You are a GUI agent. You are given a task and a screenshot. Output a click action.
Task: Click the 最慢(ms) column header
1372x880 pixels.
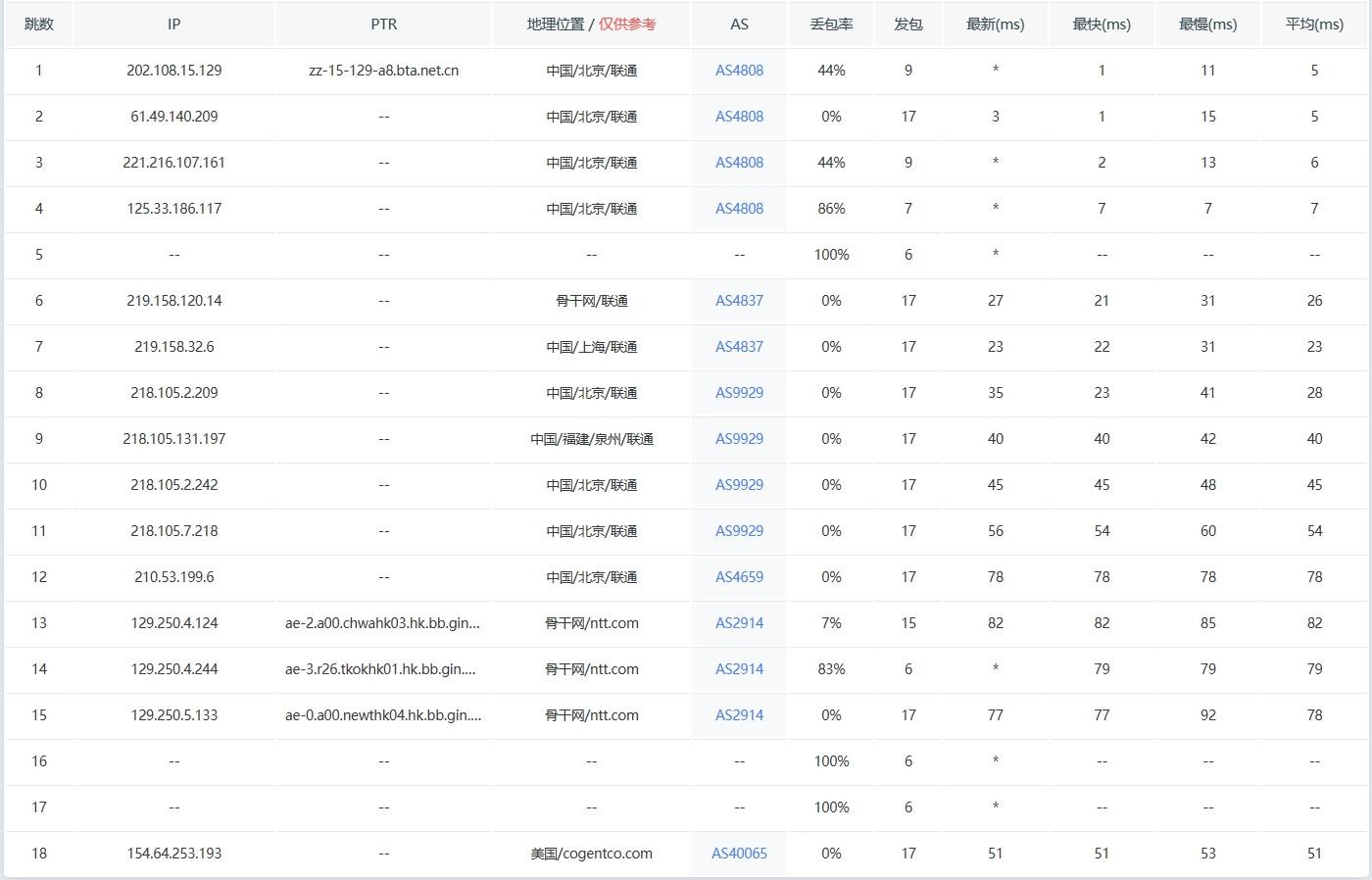(1208, 24)
